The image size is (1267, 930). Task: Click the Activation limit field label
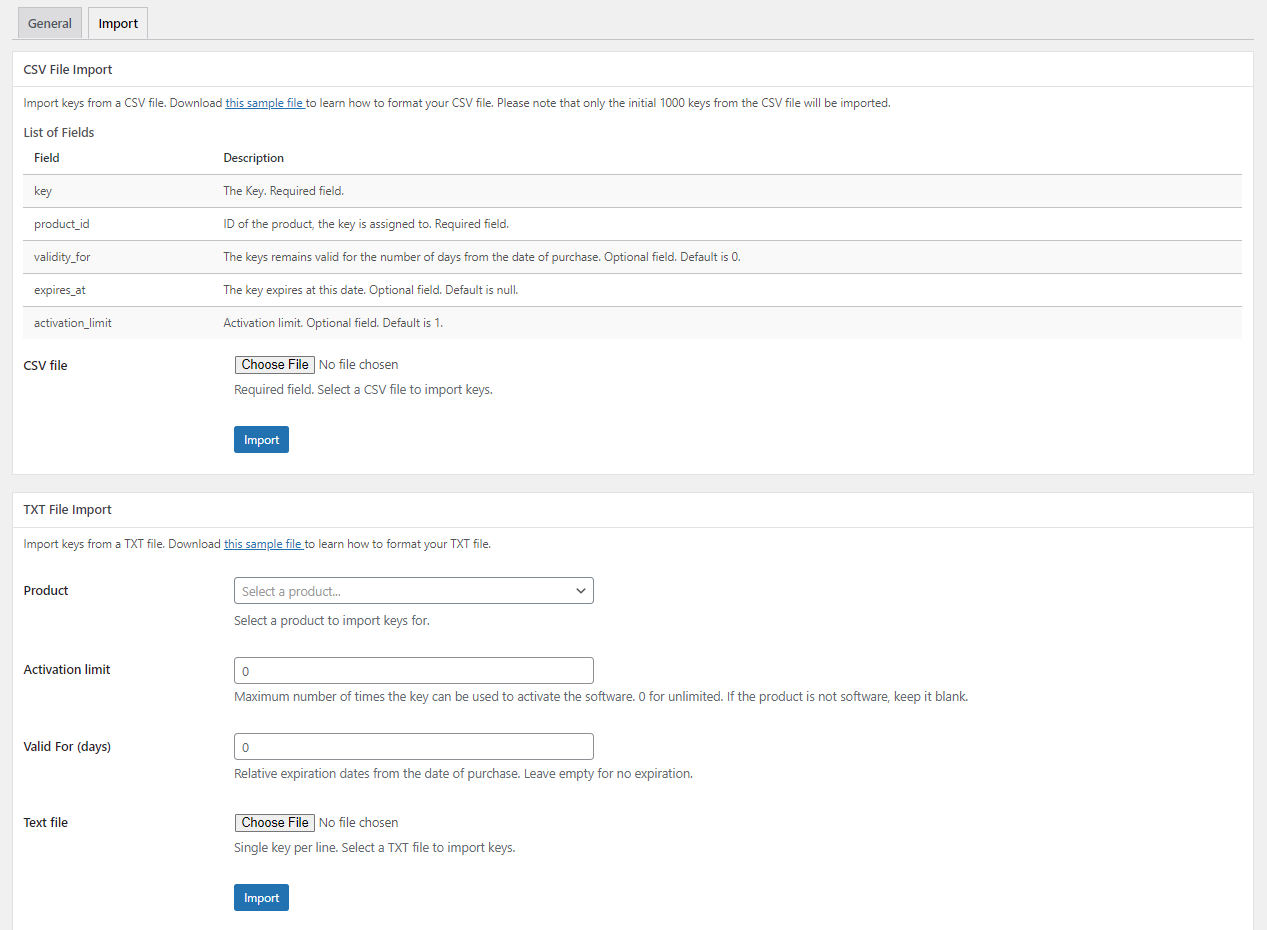tap(67, 670)
